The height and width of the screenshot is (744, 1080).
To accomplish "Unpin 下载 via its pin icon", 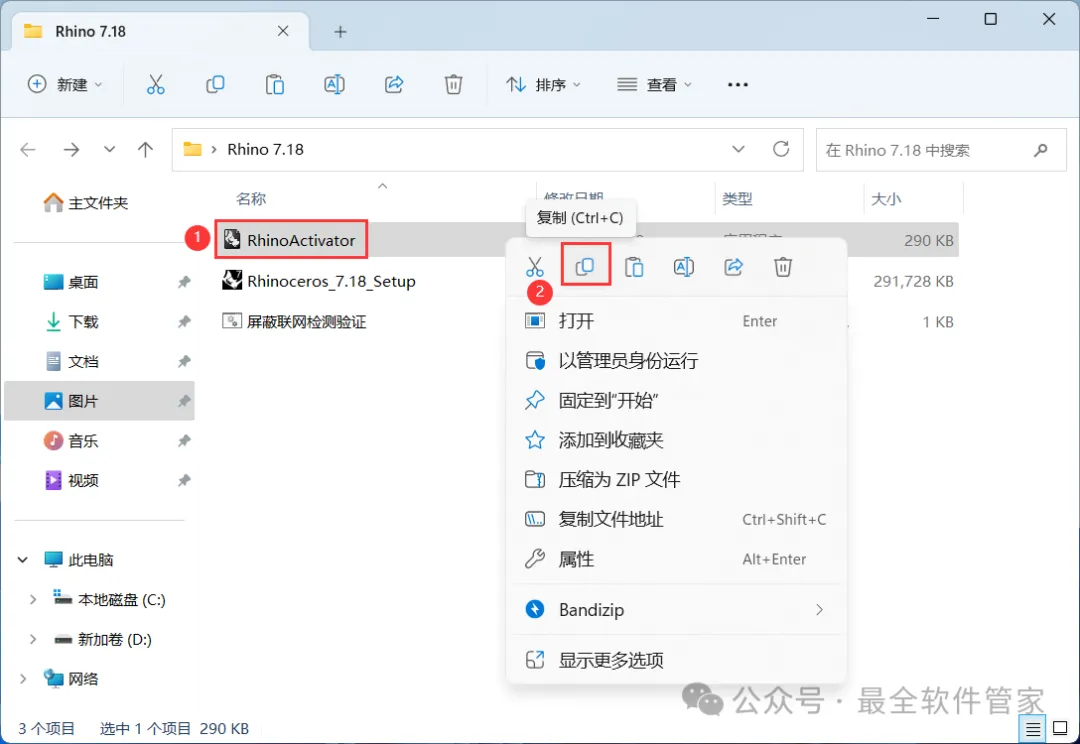I will coord(184,322).
